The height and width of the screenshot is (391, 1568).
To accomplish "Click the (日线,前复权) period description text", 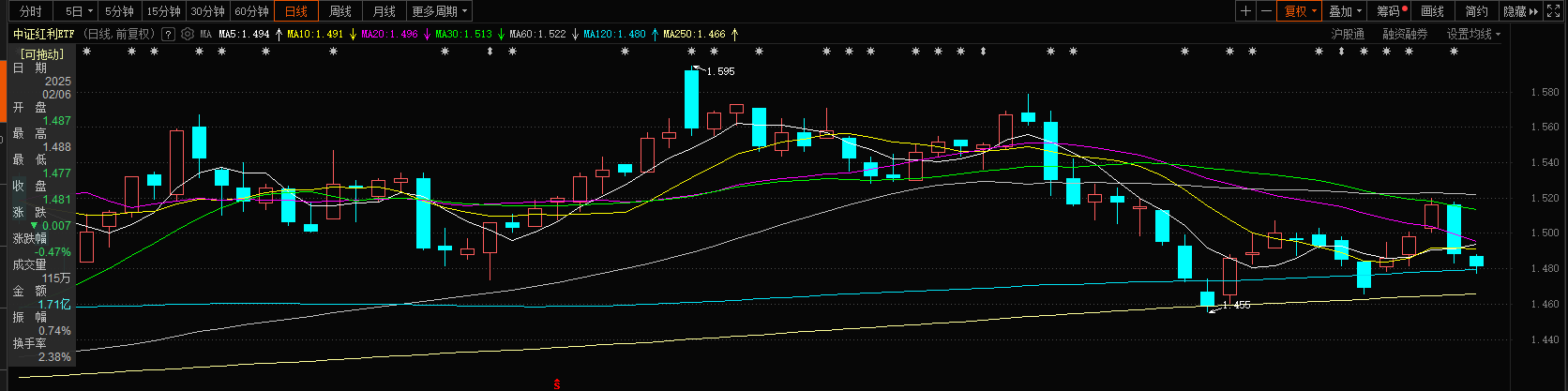I will tap(119, 34).
